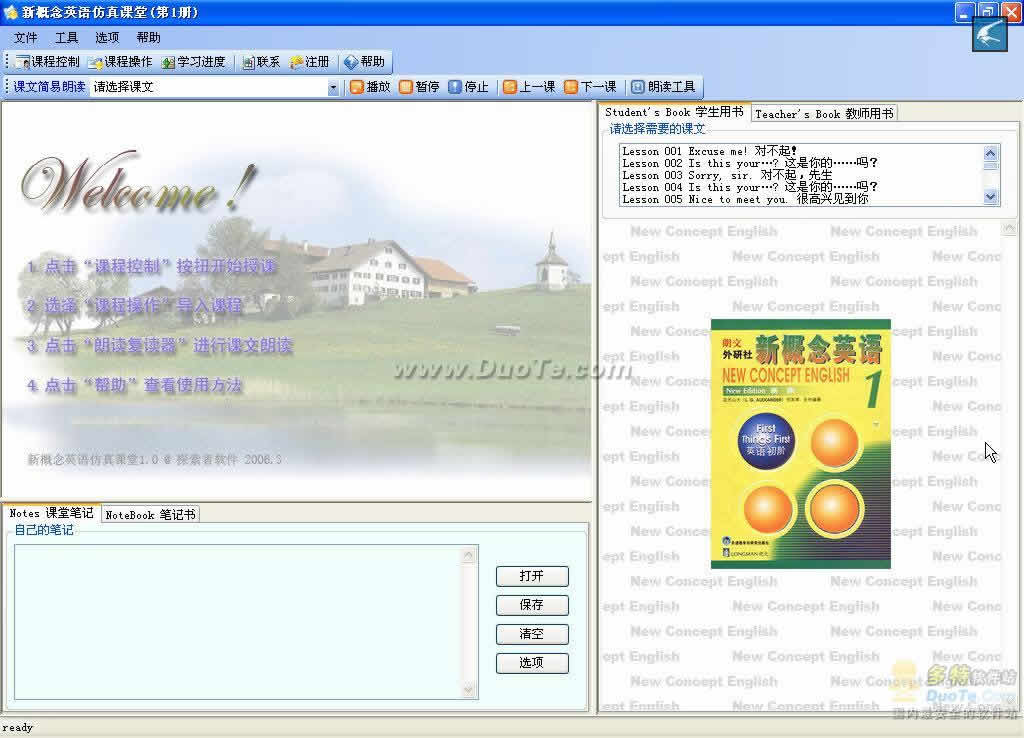The height and width of the screenshot is (738, 1024).
Task: Click the 帮助 help toolbar icon
Action: pos(364,62)
